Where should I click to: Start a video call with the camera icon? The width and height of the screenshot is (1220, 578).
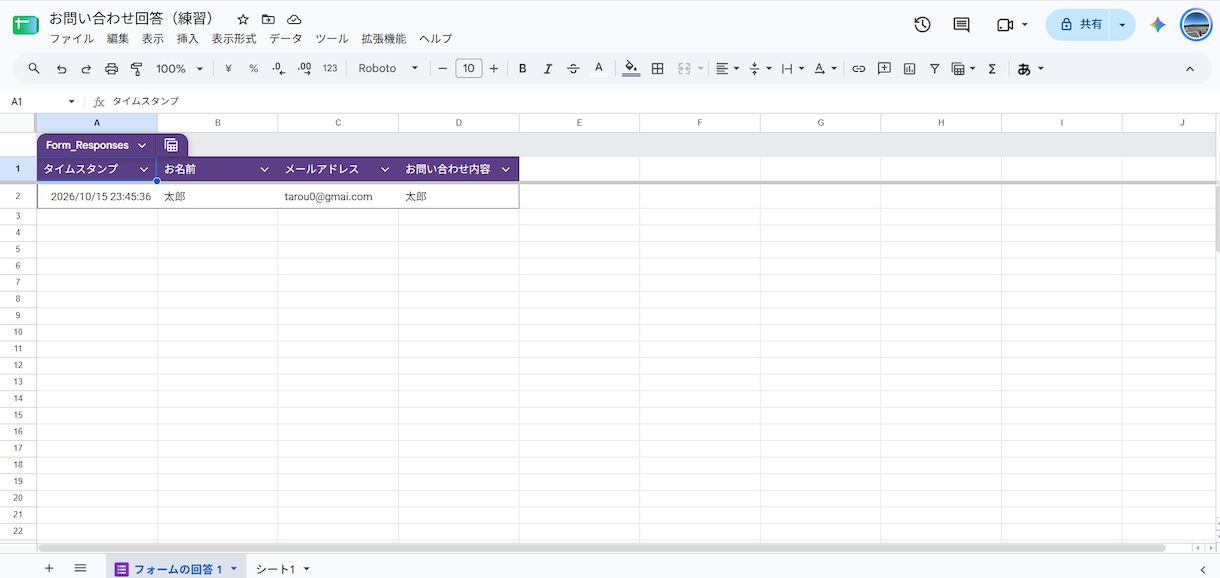[1005, 25]
